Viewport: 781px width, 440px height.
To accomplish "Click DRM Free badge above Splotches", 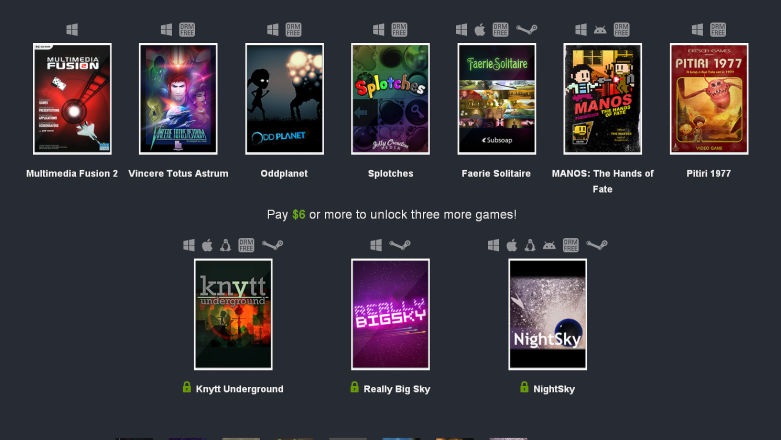I will tap(399, 30).
